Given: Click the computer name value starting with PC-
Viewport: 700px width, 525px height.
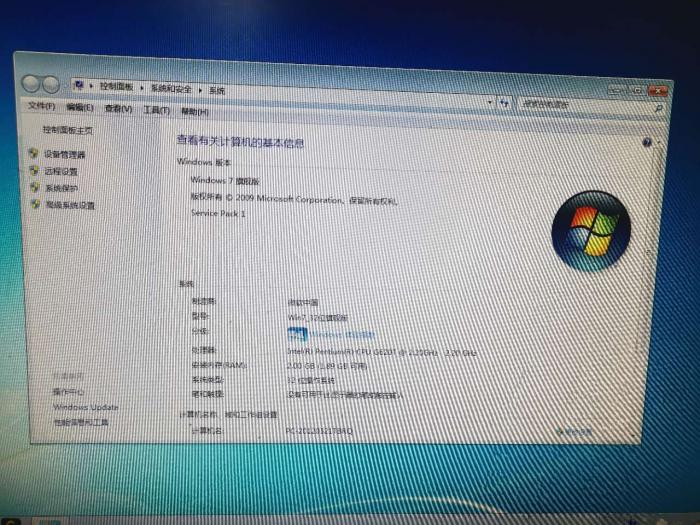Looking at the screenshot, I should pyautogui.click(x=319, y=430).
